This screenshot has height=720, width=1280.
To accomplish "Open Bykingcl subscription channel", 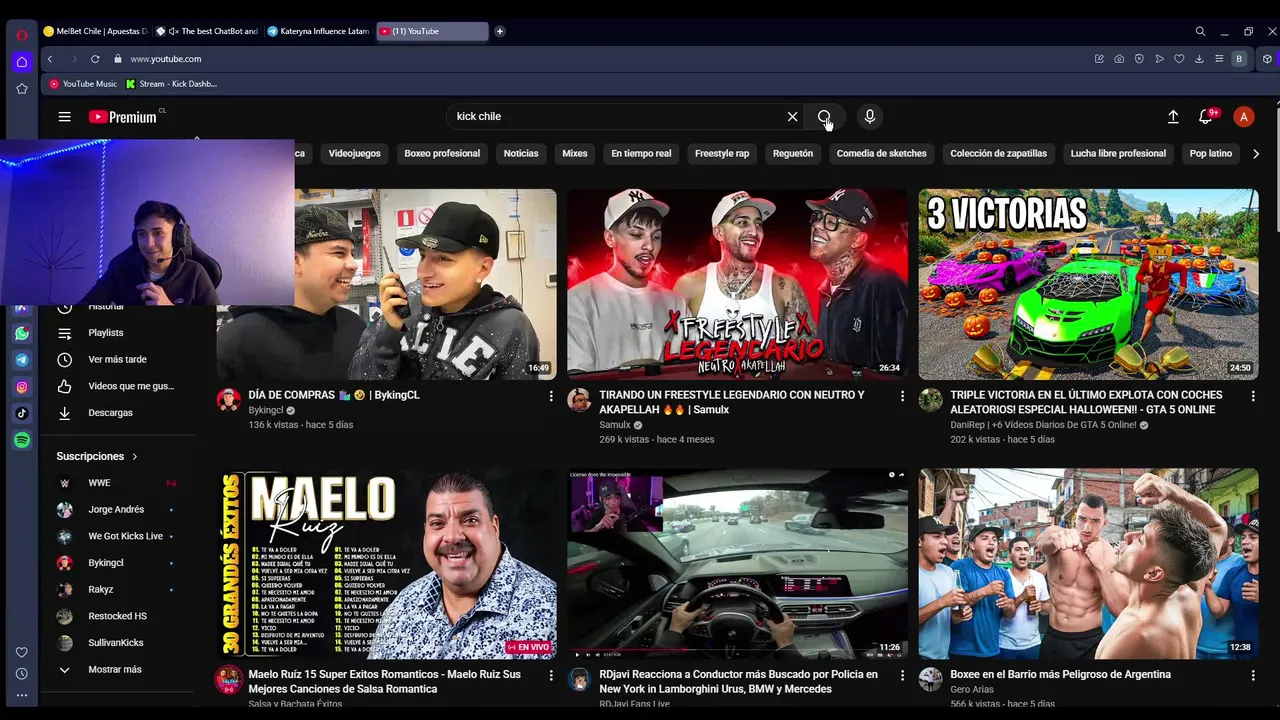I will (x=106, y=563).
